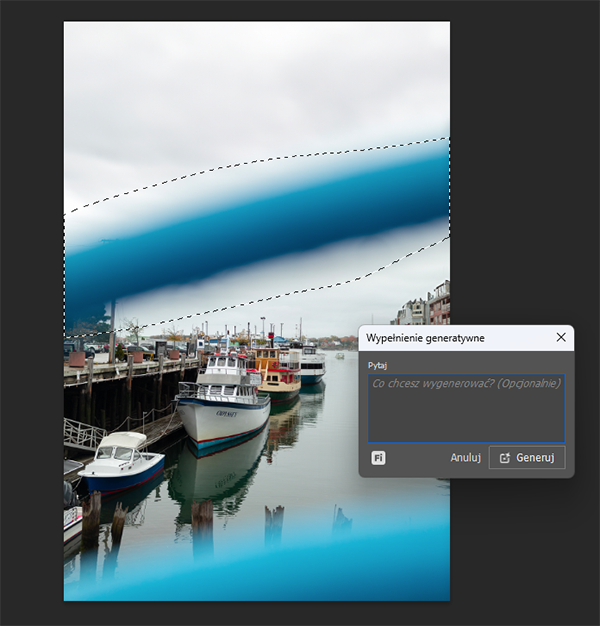Click the Generuj button

(x=527, y=458)
